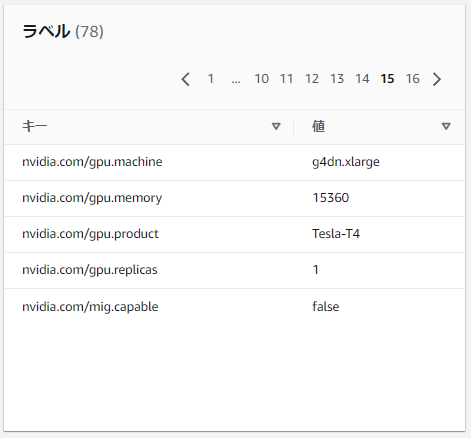Select page 11 in pagination
471x438 pixels.
click(x=286, y=79)
